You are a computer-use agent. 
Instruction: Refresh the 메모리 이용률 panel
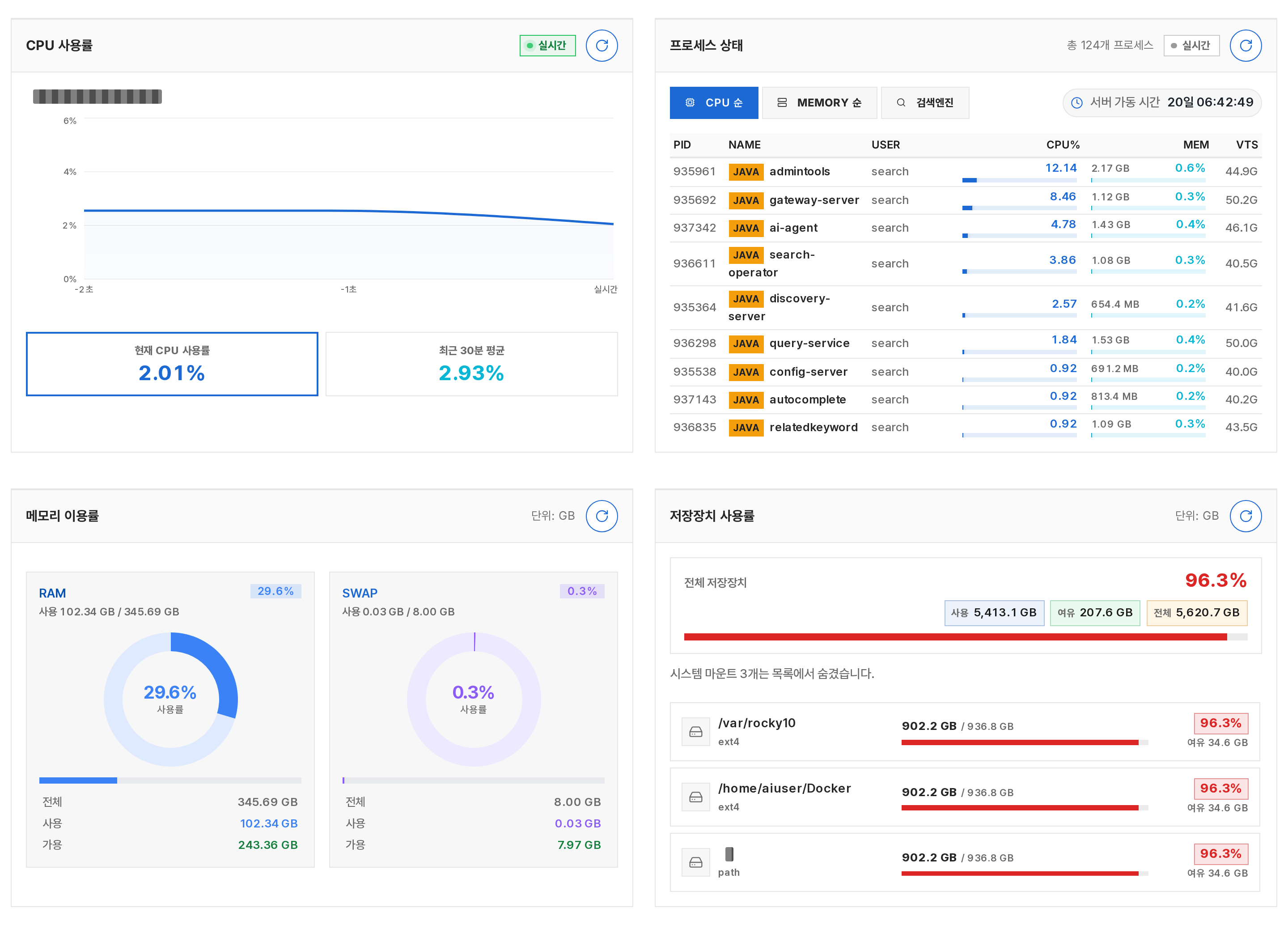pyautogui.click(x=602, y=516)
